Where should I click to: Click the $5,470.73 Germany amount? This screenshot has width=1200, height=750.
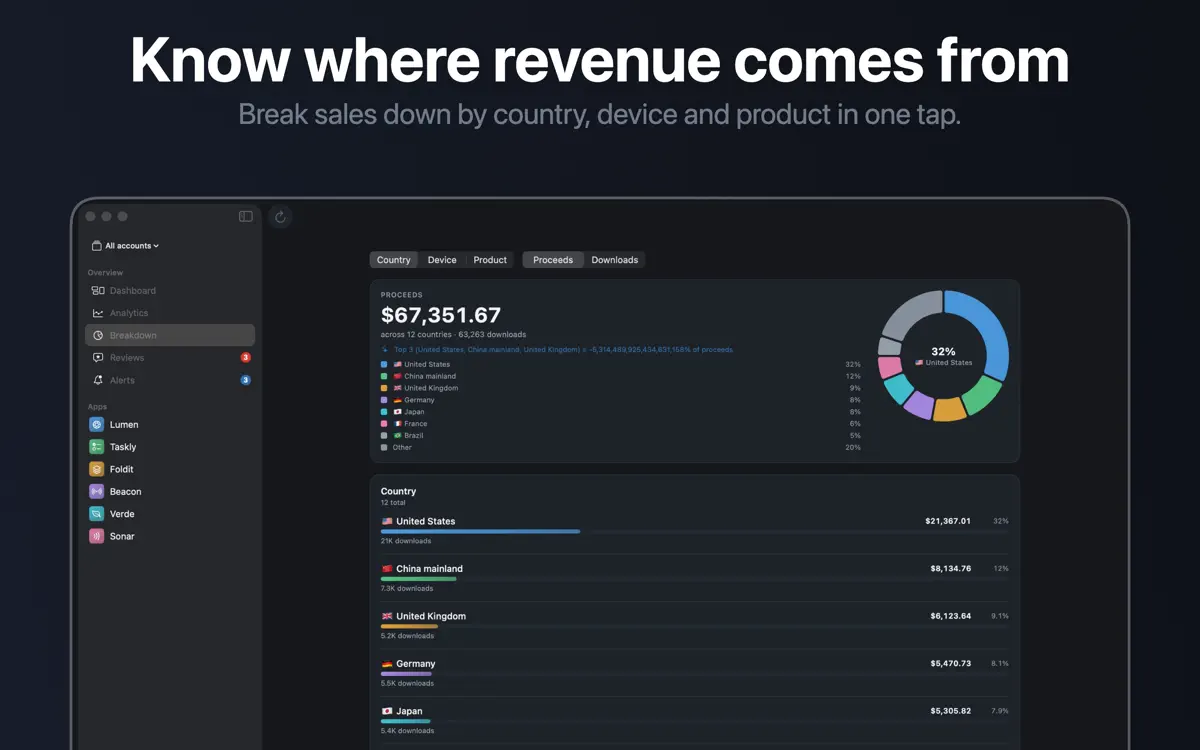(951, 664)
